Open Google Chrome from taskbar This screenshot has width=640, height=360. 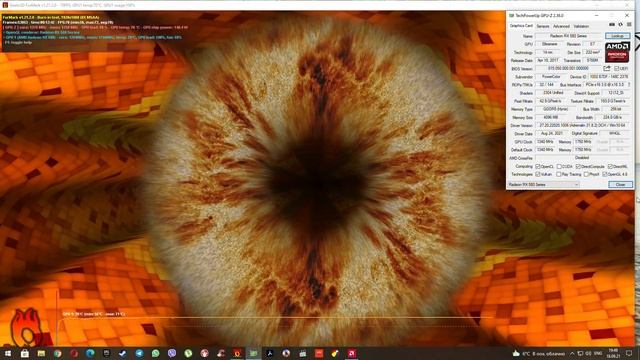click(58, 353)
